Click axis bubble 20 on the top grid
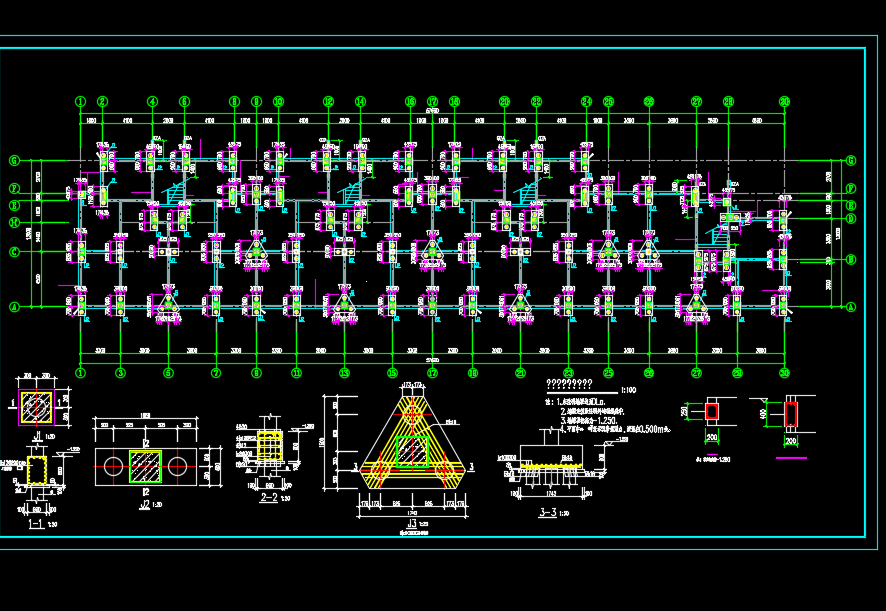The width and height of the screenshot is (886, 611). point(505,102)
